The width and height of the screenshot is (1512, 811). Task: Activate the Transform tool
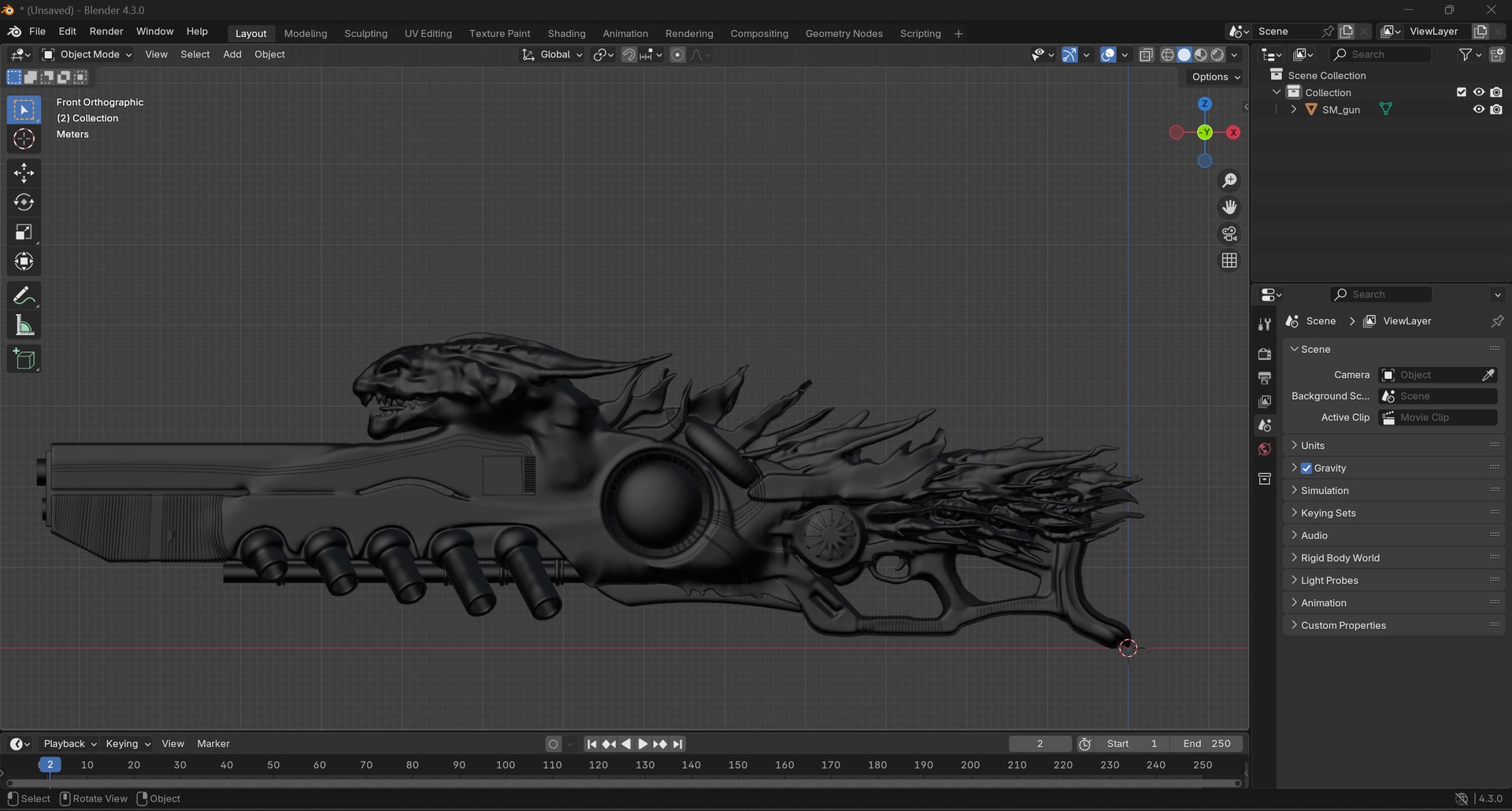point(24,261)
